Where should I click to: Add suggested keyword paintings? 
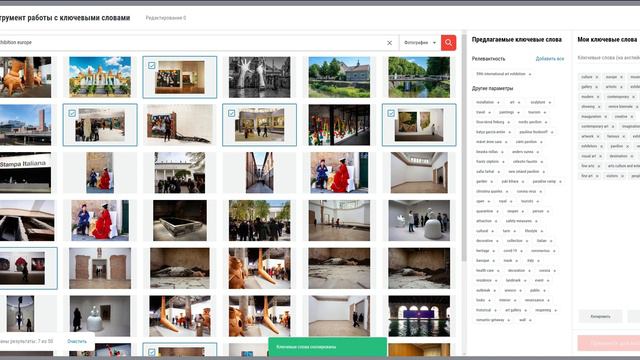[x=518, y=113]
